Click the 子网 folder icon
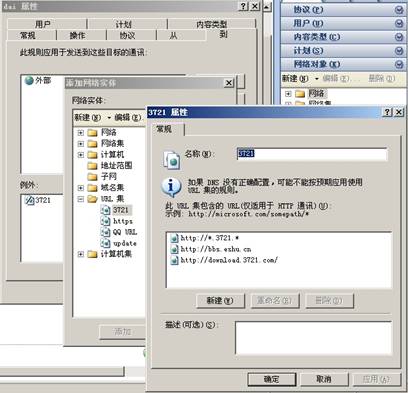Viewport: 408px width, 393px height. 92,177
